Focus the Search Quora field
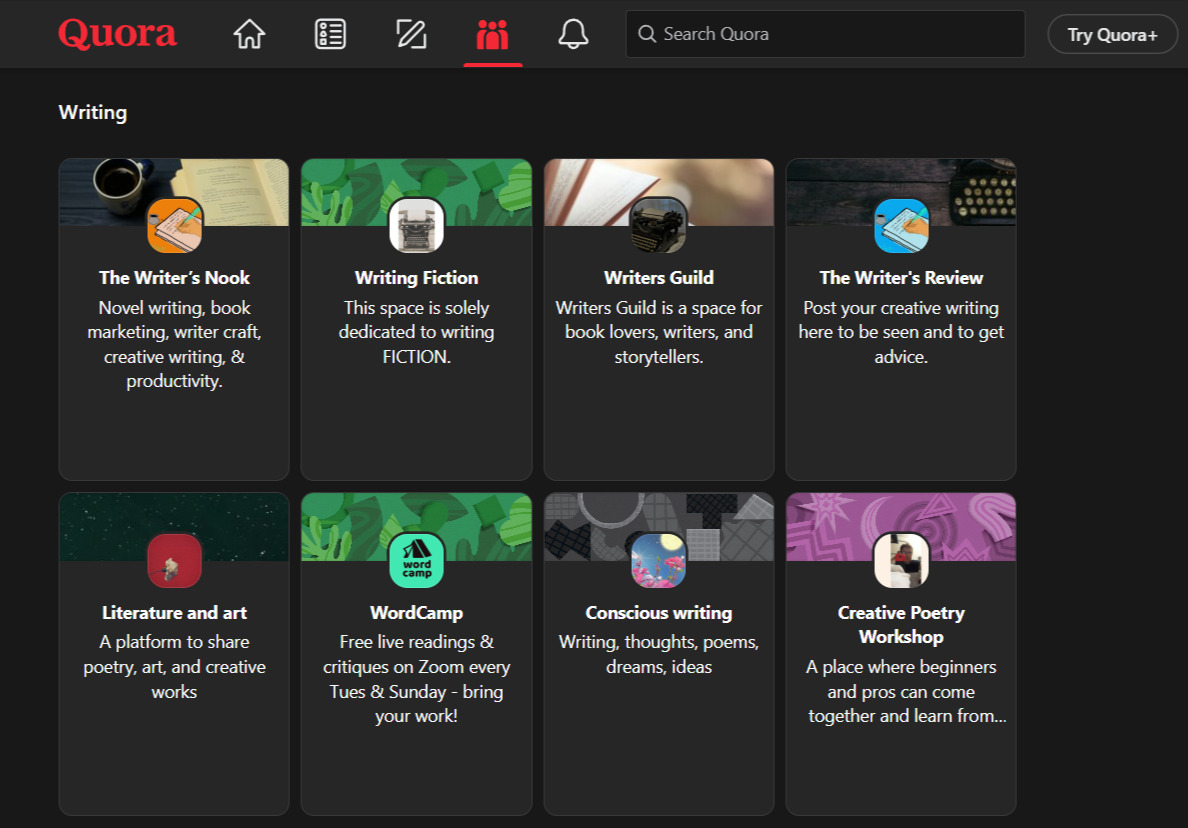This screenshot has height=828, width=1188. 825,34
